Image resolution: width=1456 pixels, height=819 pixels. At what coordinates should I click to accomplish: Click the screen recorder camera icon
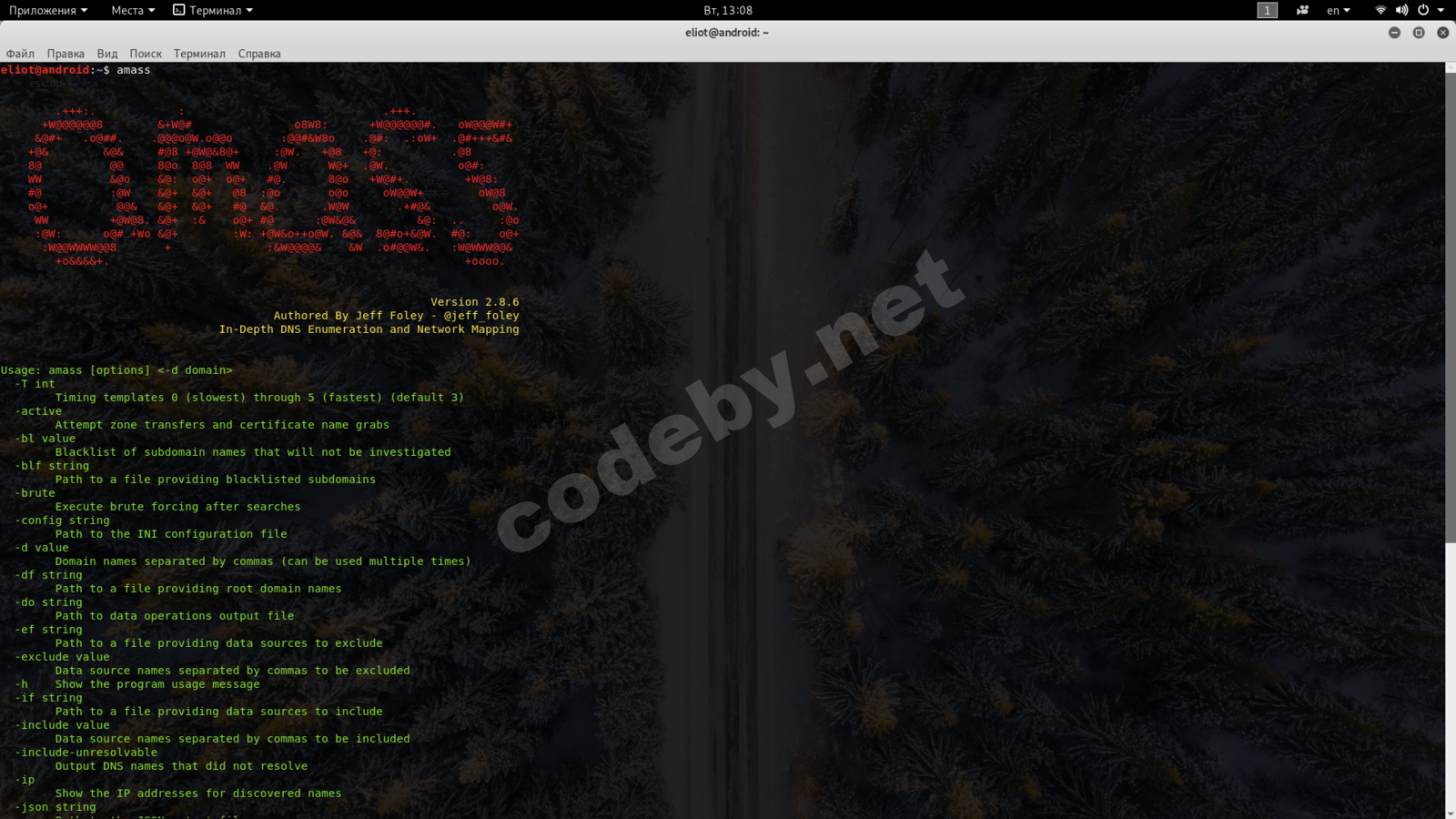(1302, 10)
